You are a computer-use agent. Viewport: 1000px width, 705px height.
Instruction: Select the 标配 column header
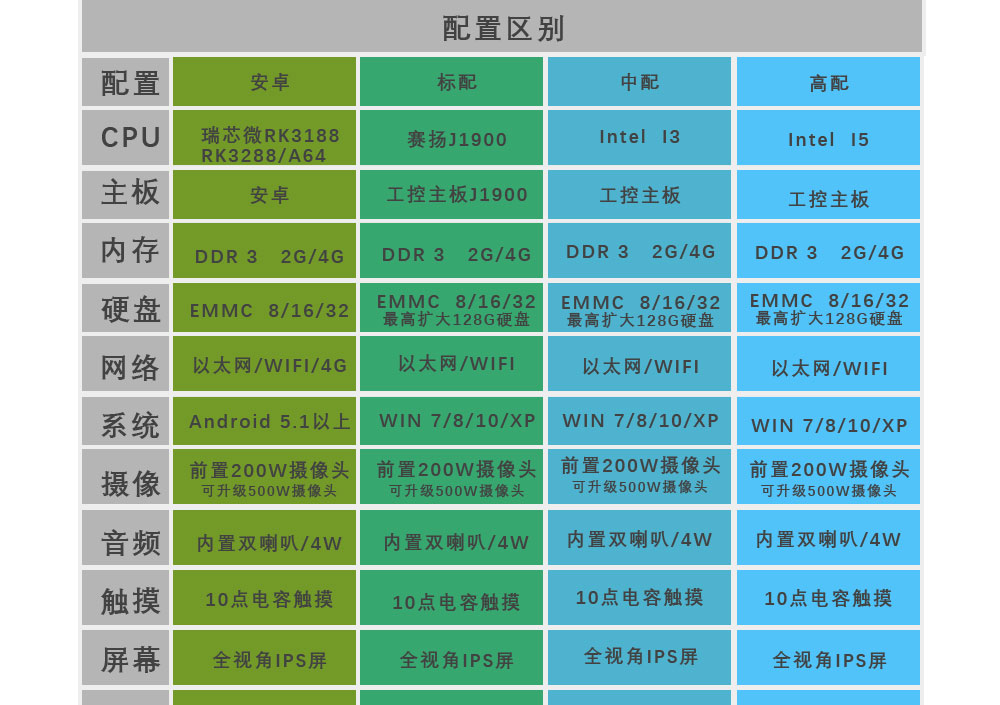coord(452,82)
